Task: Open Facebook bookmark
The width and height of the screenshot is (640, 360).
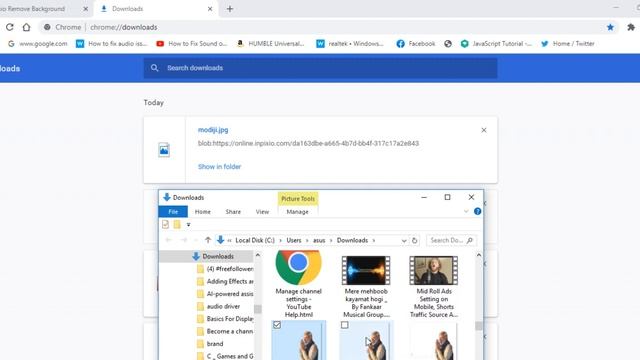Action: (416, 44)
